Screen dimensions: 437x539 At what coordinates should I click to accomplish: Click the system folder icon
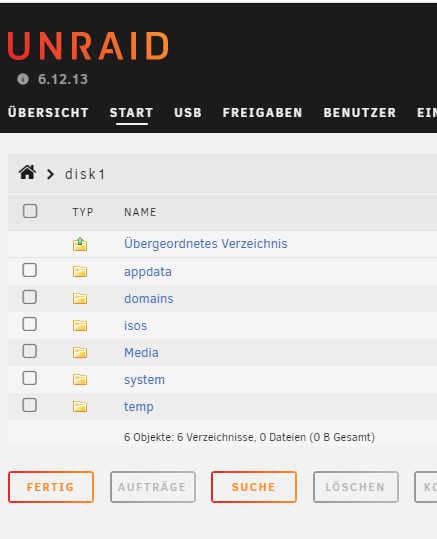coord(80,380)
